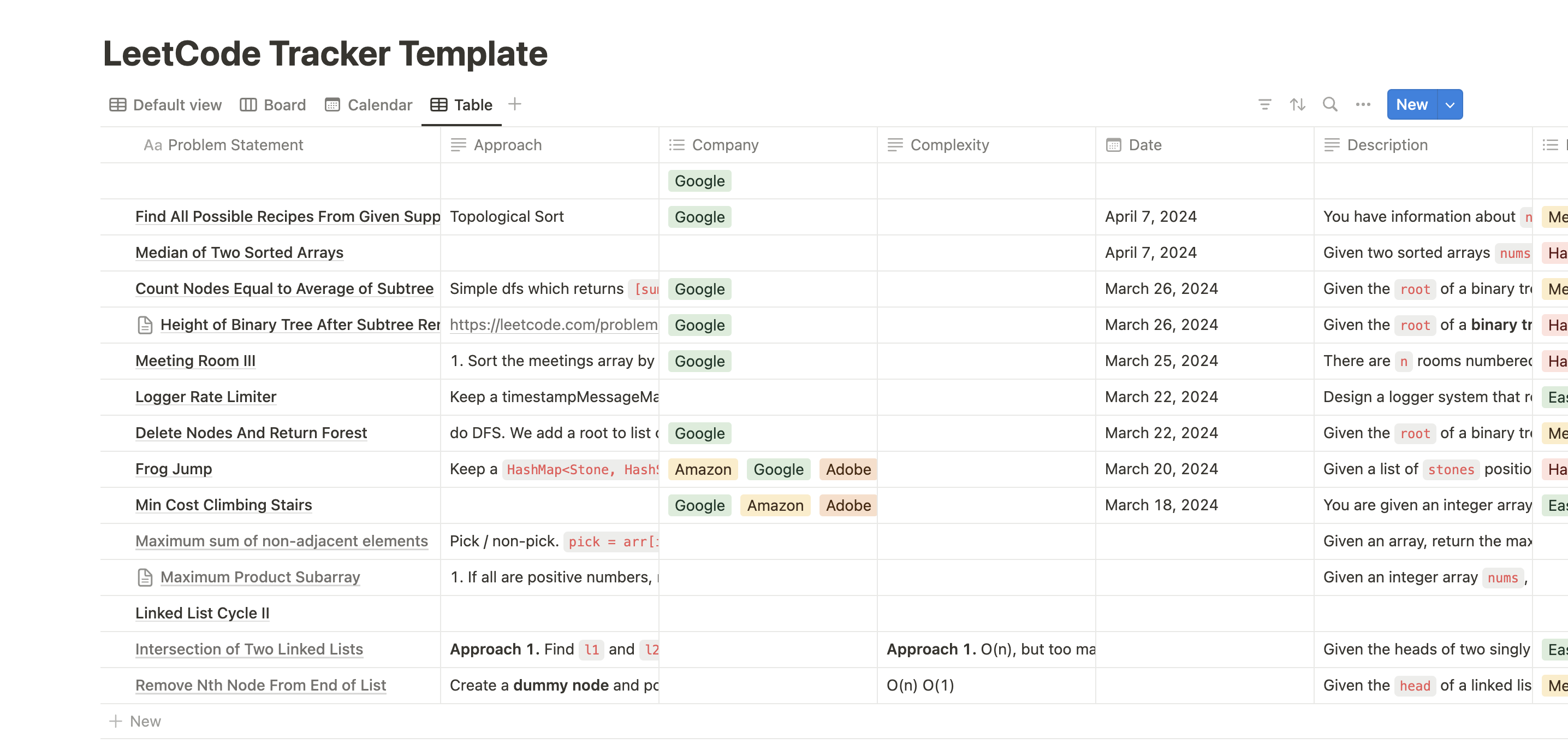Click the sort arrows icon

coord(1297,105)
